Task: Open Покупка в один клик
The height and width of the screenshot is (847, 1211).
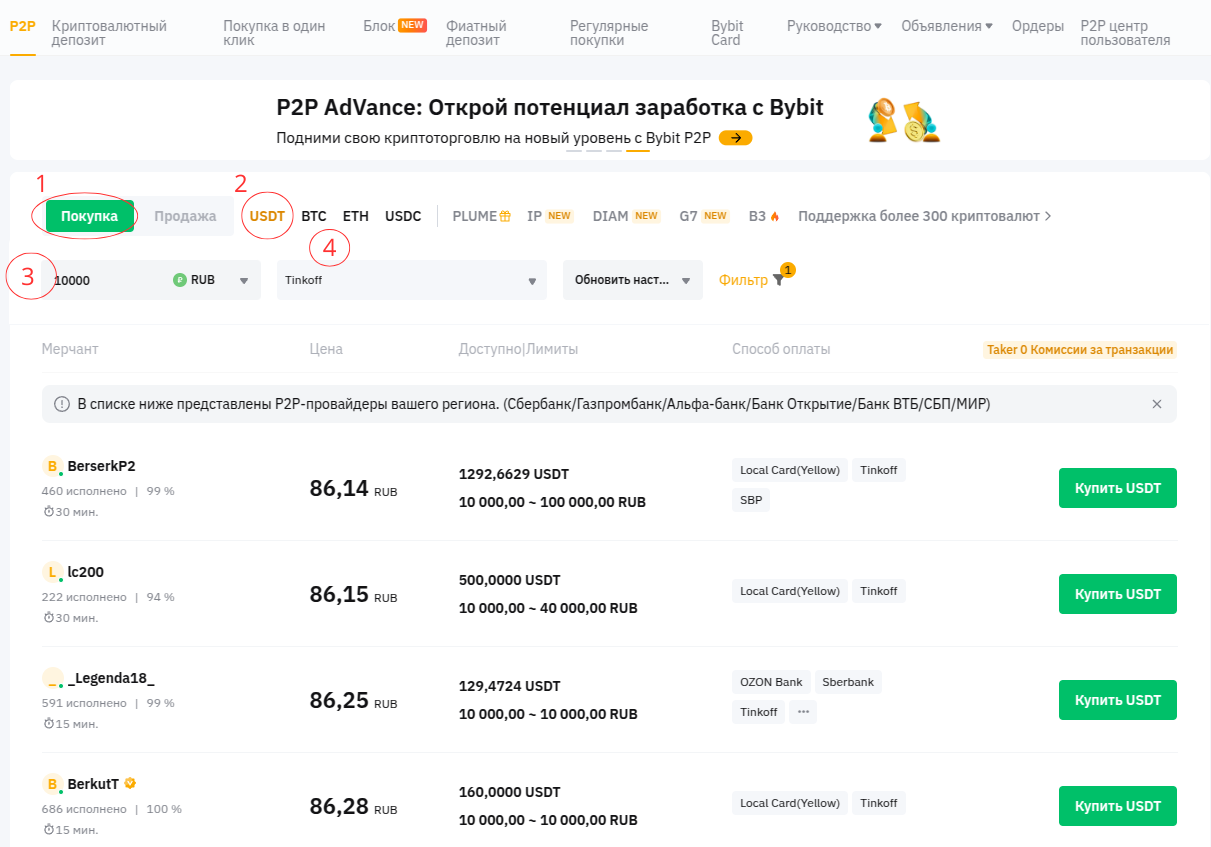Action: pyautogui.click(x=274, y=33)
